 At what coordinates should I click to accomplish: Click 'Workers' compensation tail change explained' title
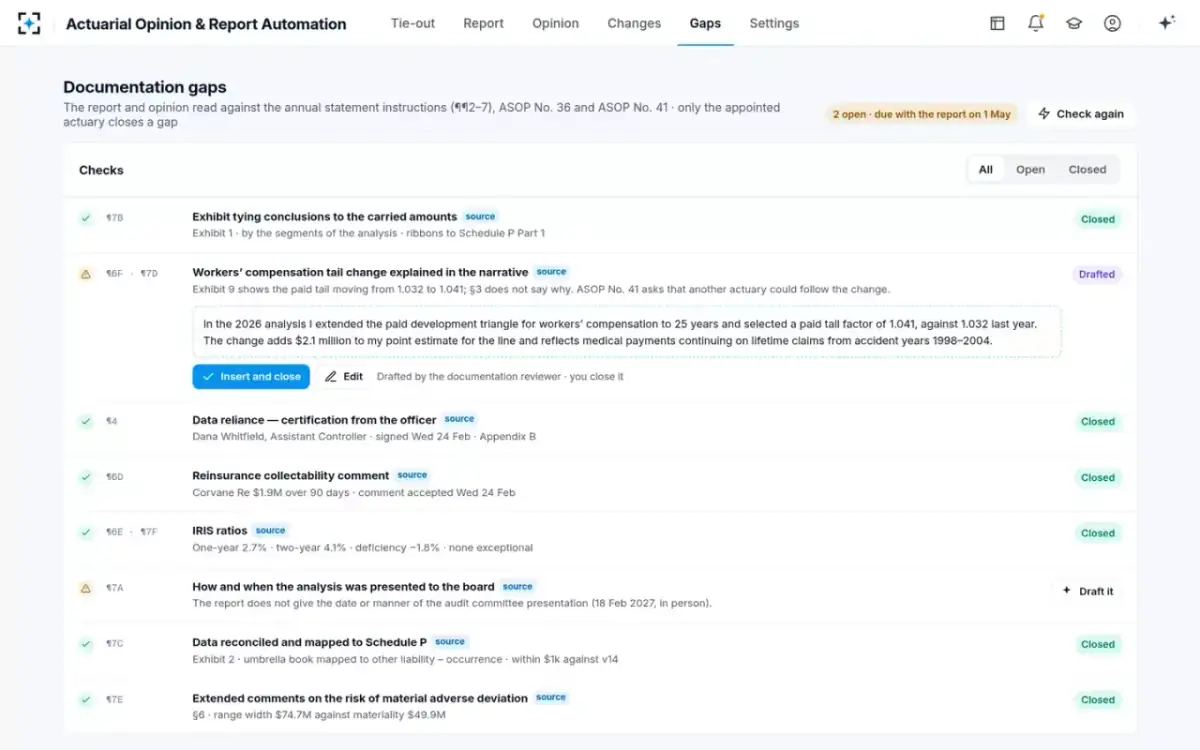[360, 272]
